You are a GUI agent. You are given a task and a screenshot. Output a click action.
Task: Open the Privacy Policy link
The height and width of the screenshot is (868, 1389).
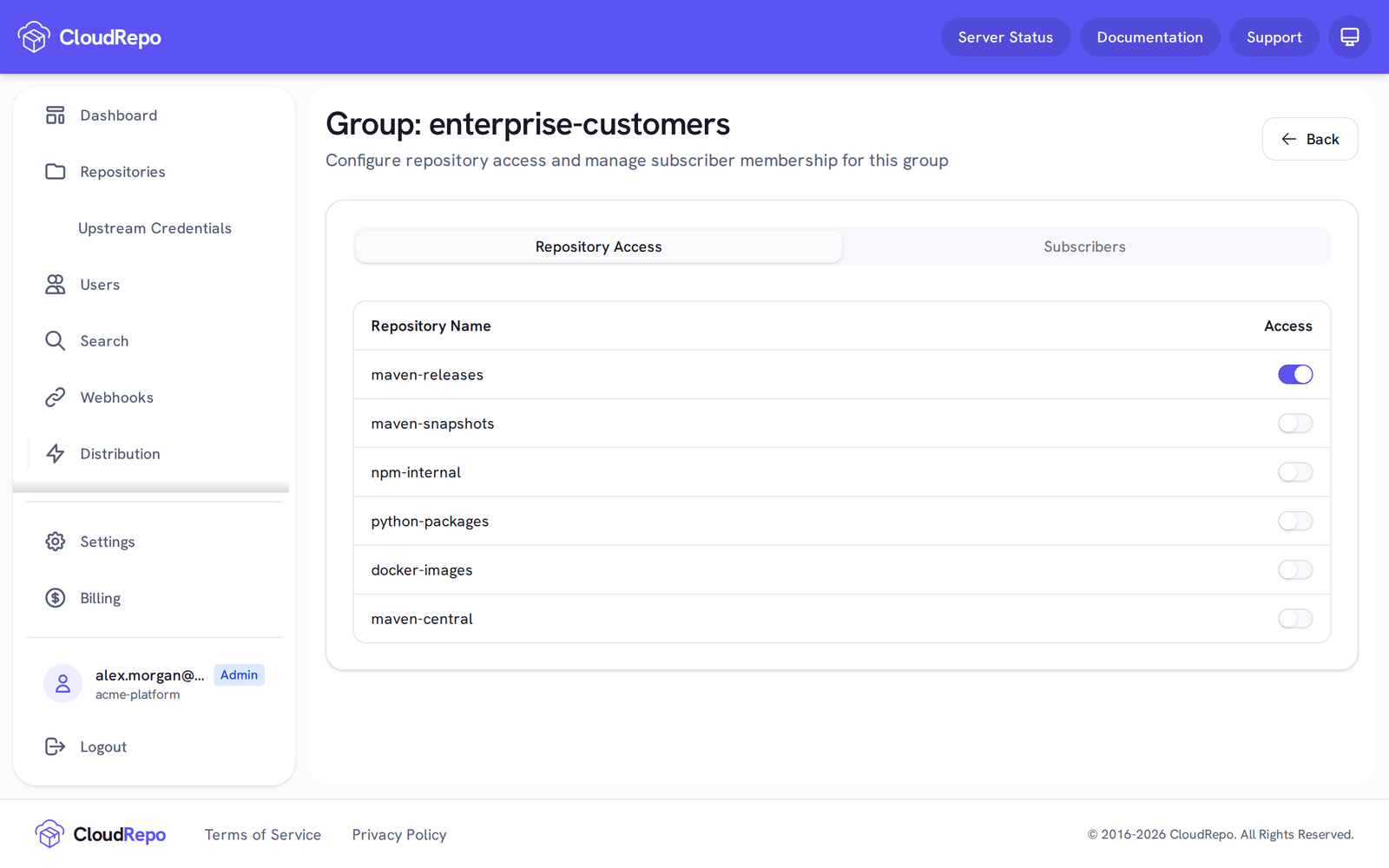(399, 834)
